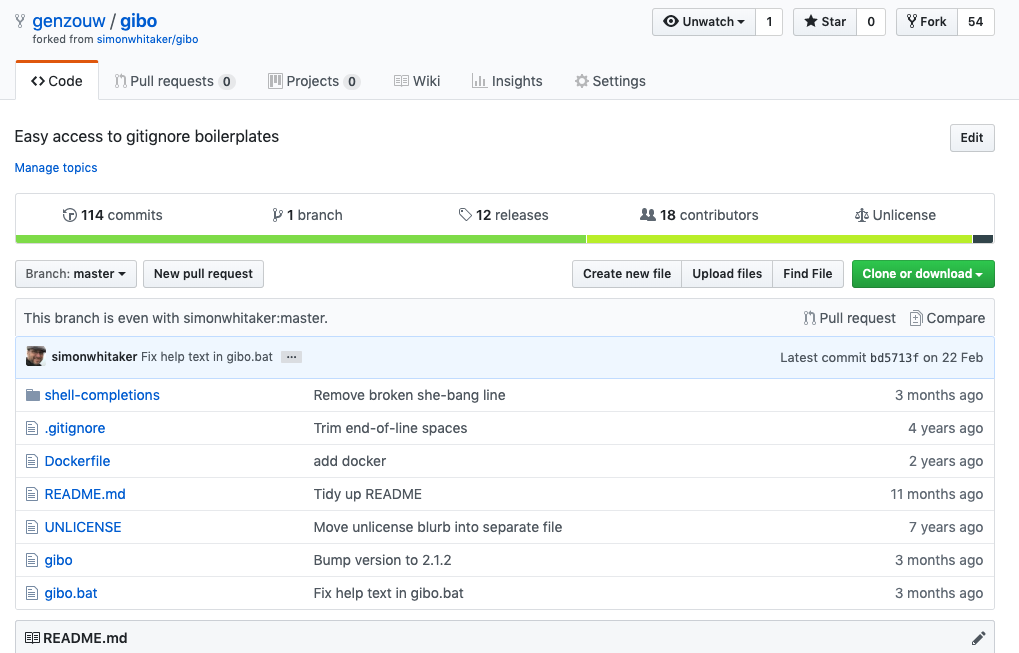Open the Wiki tab
The width and height of the screenshot is (1019, 653).
coord(417,81)
